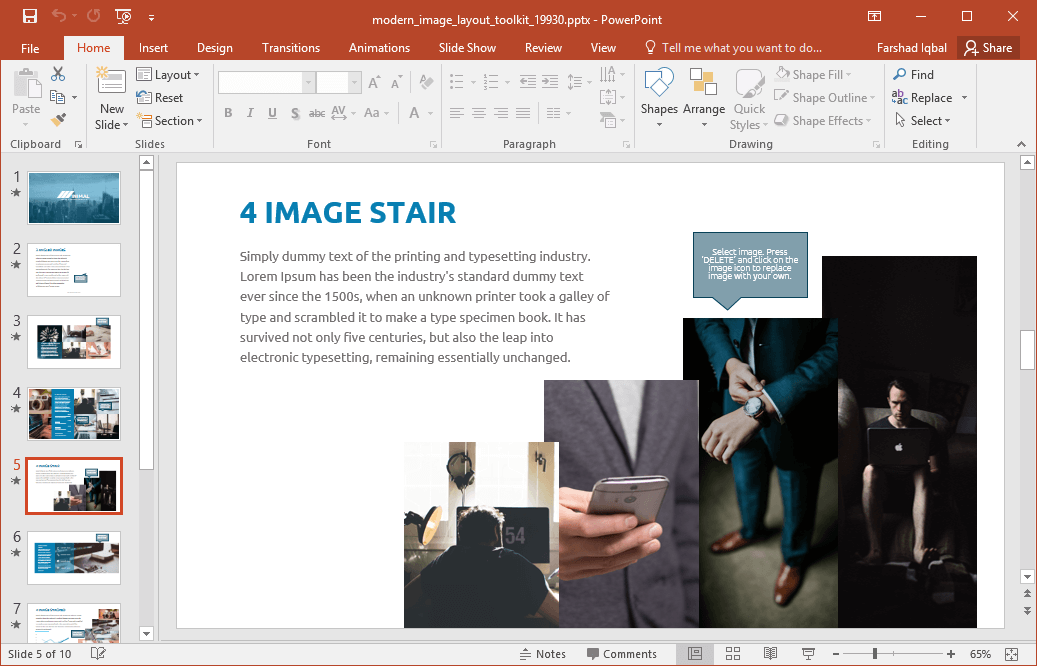Click the Quick Styles icon

point(748,95)
